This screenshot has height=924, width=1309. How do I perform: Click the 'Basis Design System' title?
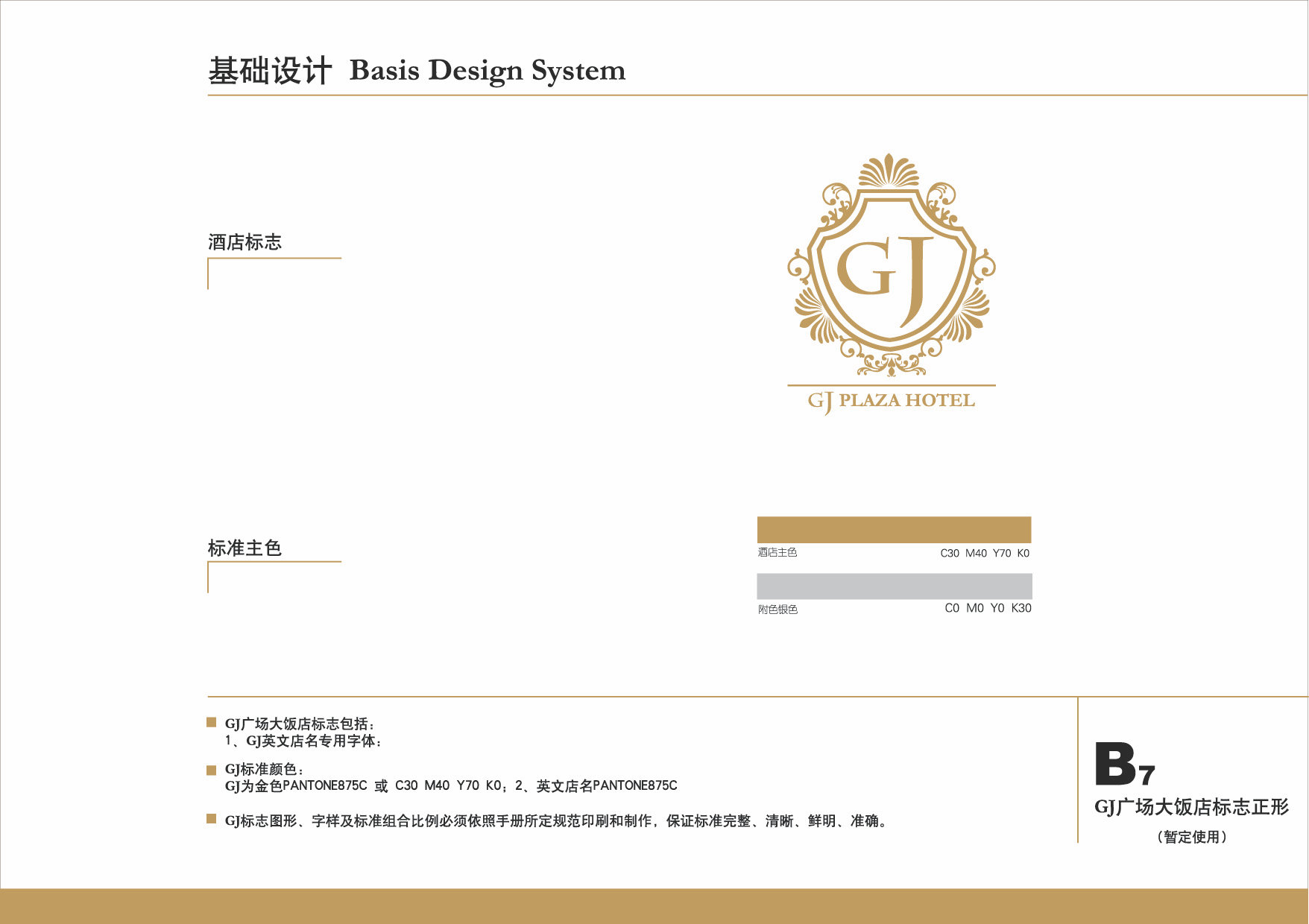click(488, 72)
